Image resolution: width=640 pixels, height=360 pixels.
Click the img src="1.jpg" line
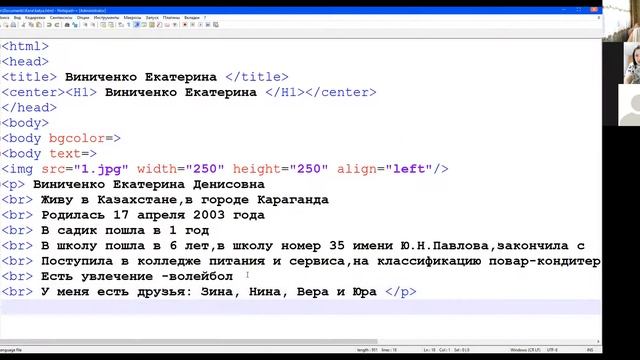click(x=225, y=169)
